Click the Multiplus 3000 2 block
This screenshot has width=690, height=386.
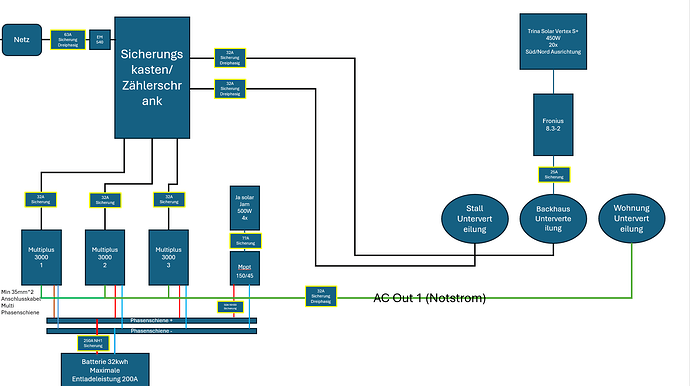(x=105, y=257)
